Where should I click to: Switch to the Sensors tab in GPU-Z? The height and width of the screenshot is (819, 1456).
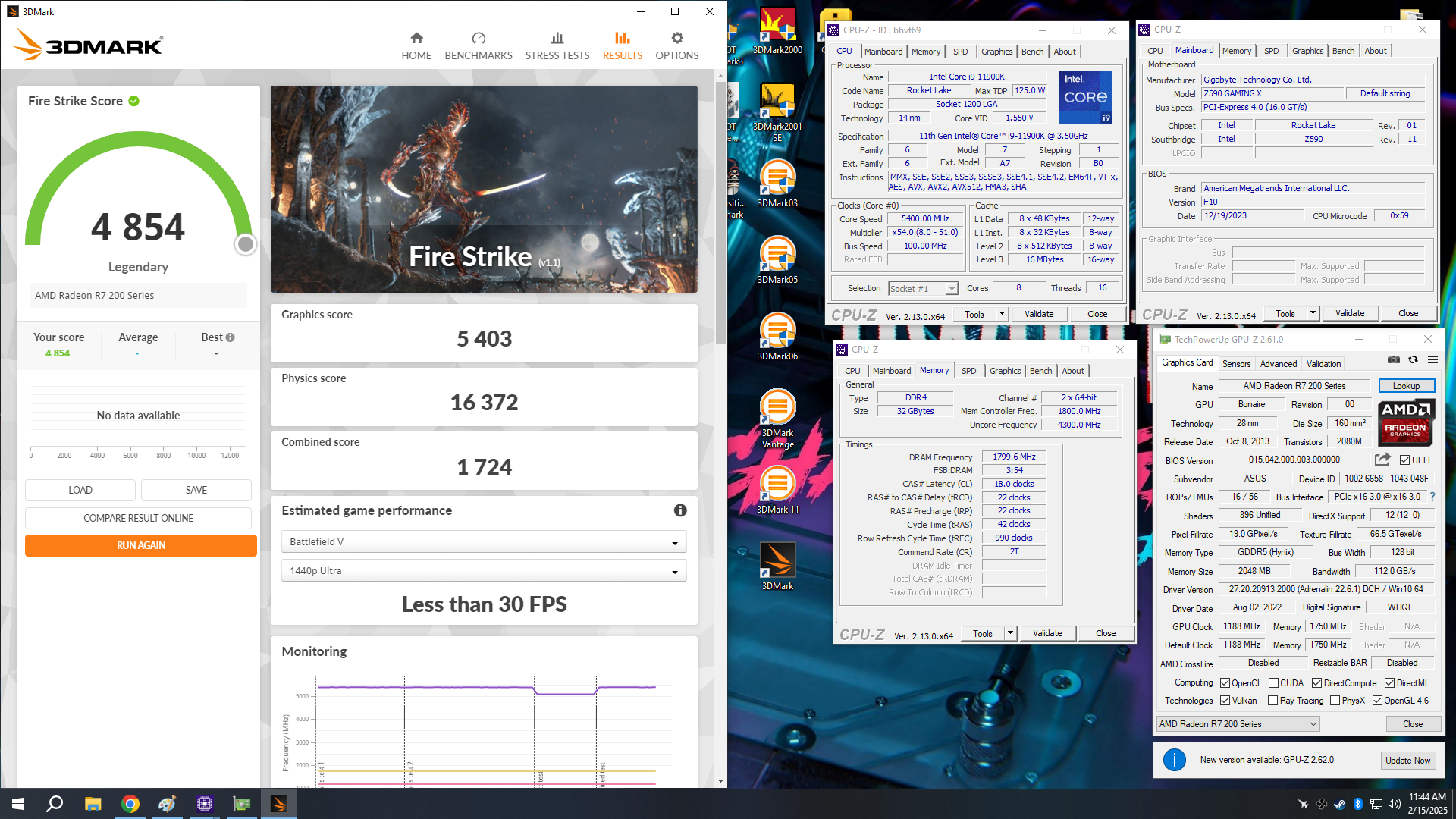click(1236, 364)
